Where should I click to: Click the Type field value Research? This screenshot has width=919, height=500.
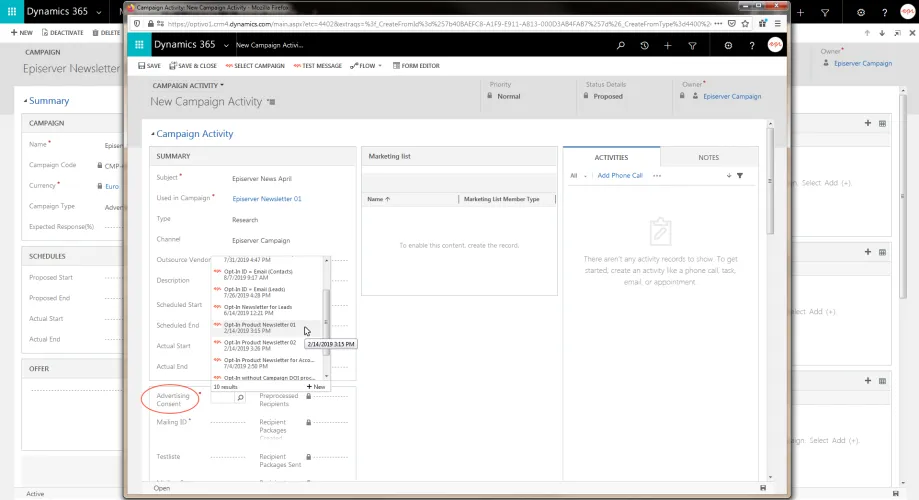(x=245, y=220)
